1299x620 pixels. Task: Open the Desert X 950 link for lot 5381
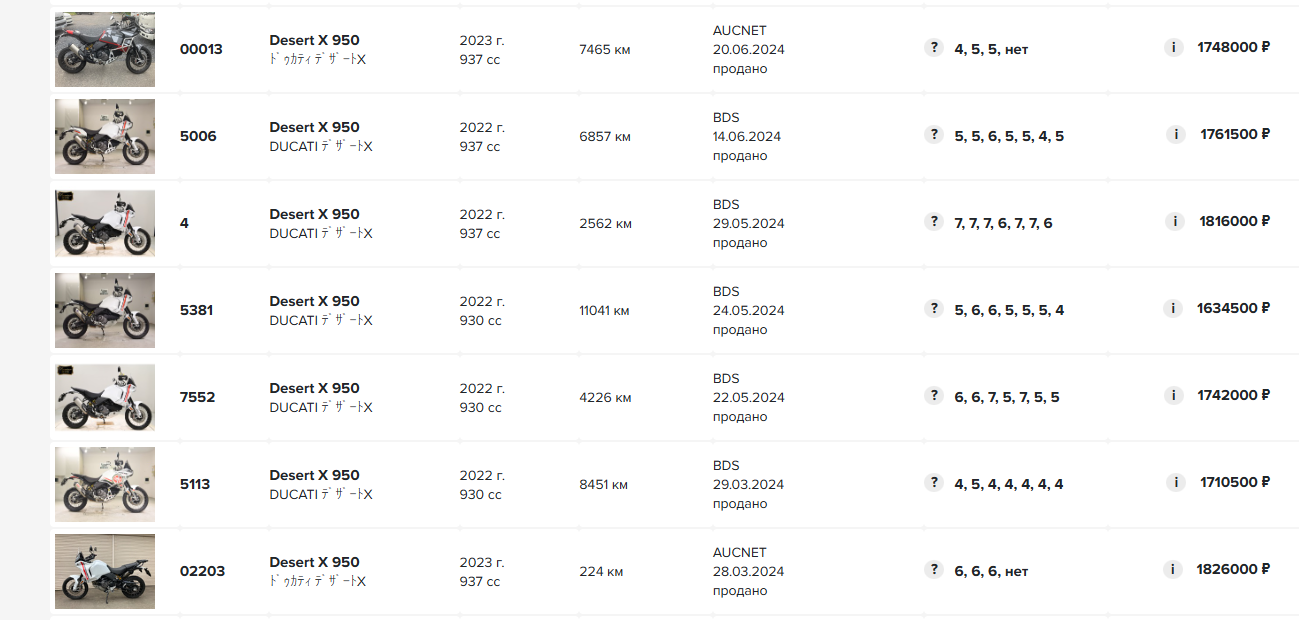314,301
